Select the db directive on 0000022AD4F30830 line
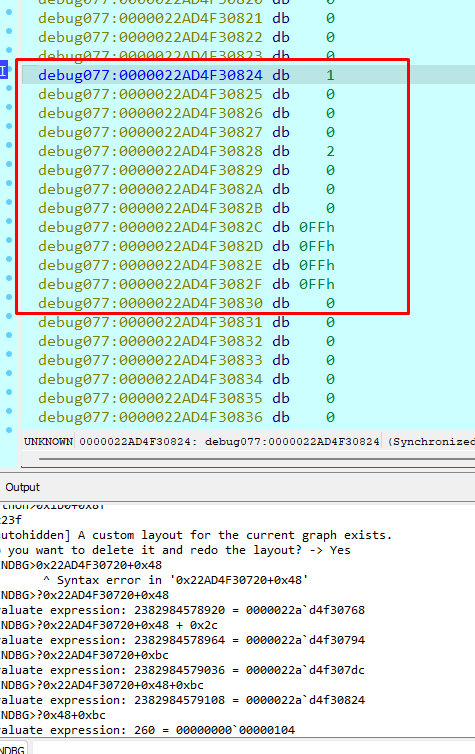The image size is (475, 754). click(281, 303)
